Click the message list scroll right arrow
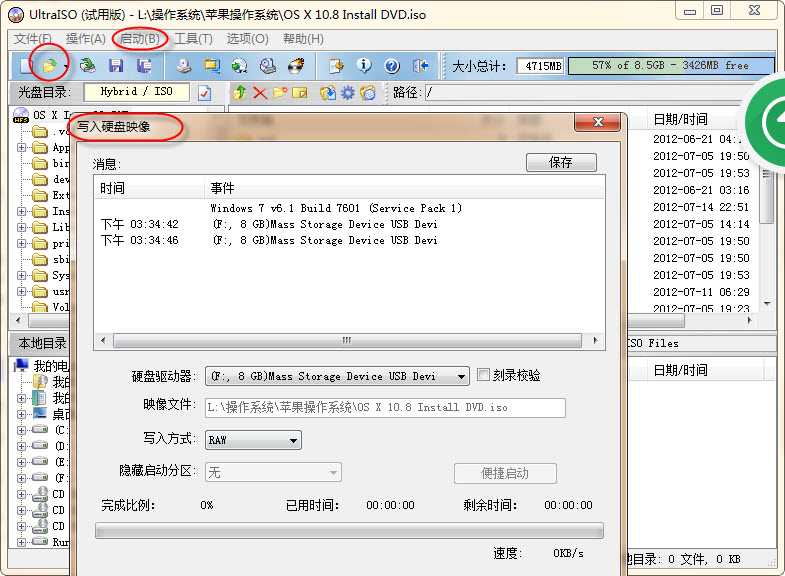785x576 pixels. point(595,340)
